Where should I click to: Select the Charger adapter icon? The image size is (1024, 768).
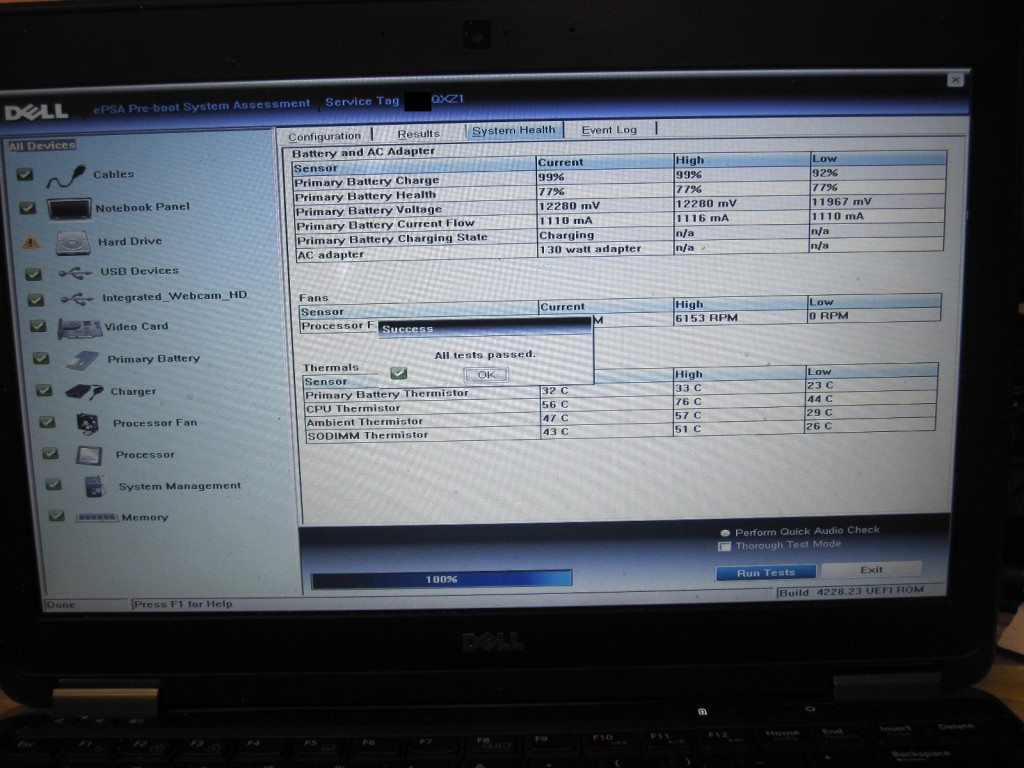click(x=84, y=392)
